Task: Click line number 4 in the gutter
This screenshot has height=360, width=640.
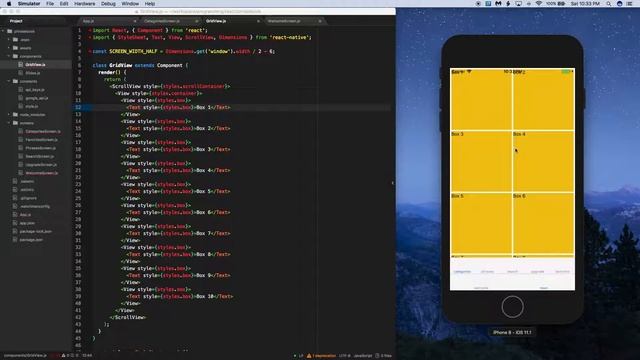Action: click(x=80, y=51)
